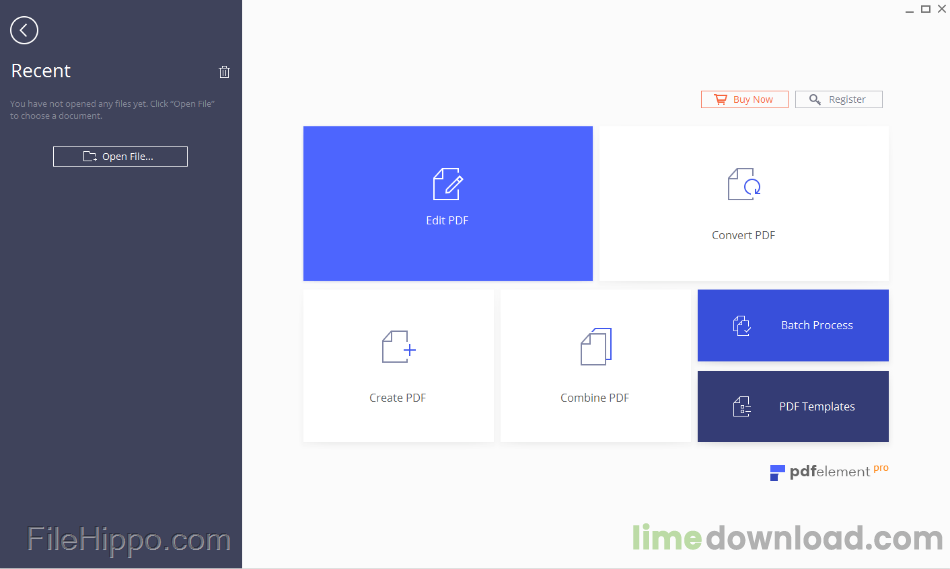Minimize the PDFelement window
This screenshot has height=569, width=950.
(x=909, y=10)
